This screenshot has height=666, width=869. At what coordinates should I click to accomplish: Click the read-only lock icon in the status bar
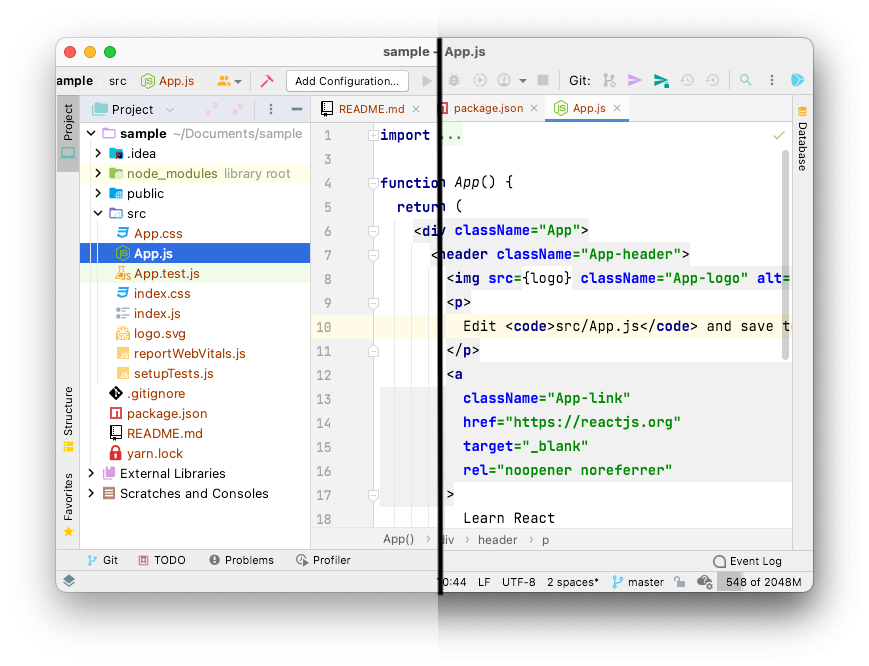click(679, 582)
